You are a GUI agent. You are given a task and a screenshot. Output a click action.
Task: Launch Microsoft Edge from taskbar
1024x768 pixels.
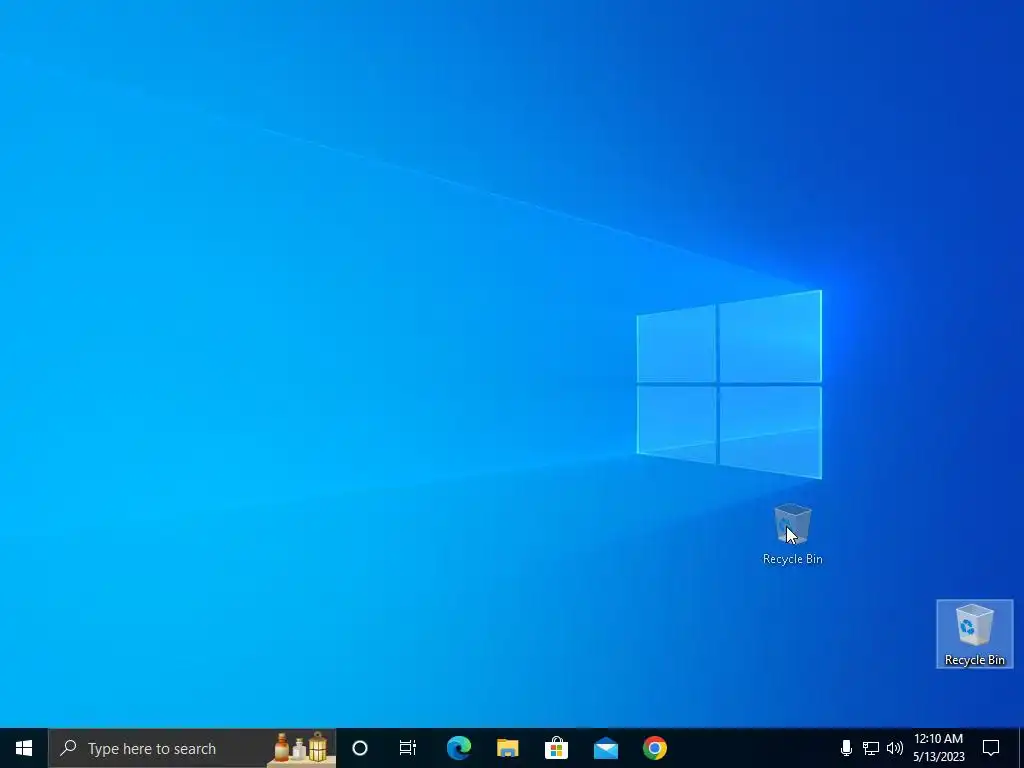point(458,748)
